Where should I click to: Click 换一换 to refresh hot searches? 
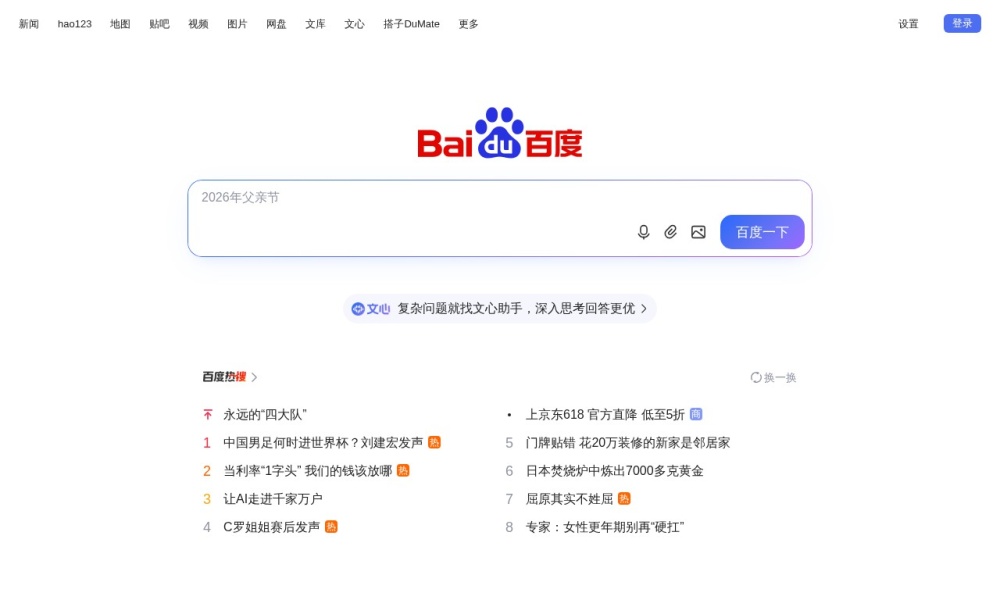[780, 377]
